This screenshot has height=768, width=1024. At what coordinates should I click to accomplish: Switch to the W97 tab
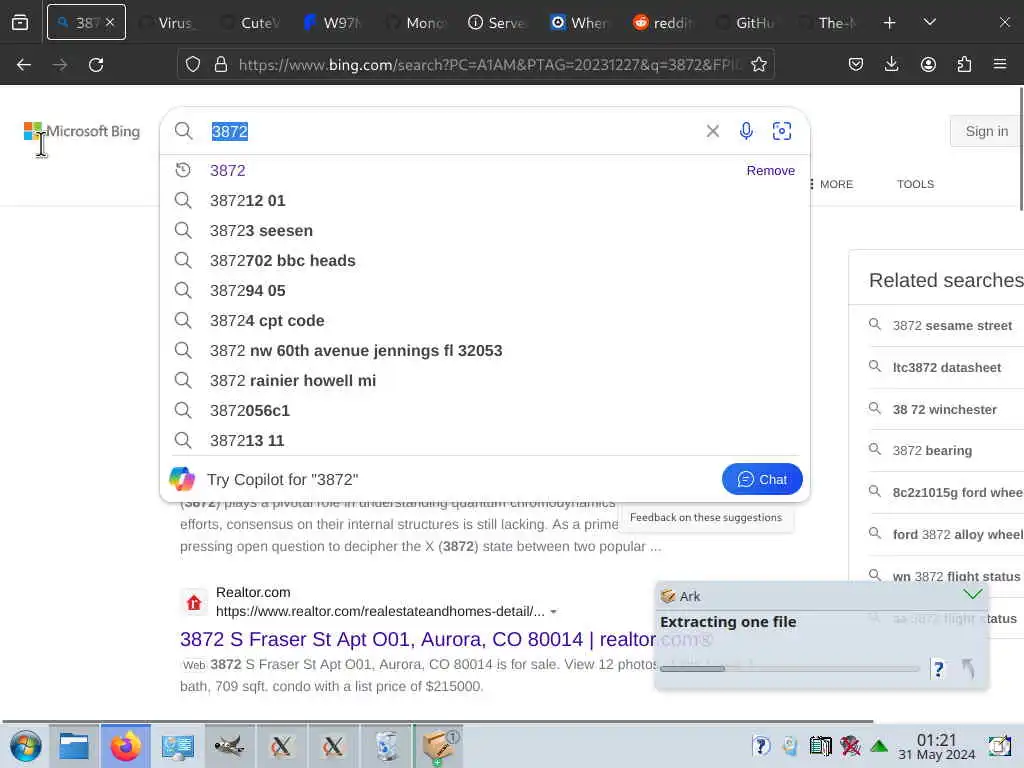pyautogui.click(x=333, y=23)
